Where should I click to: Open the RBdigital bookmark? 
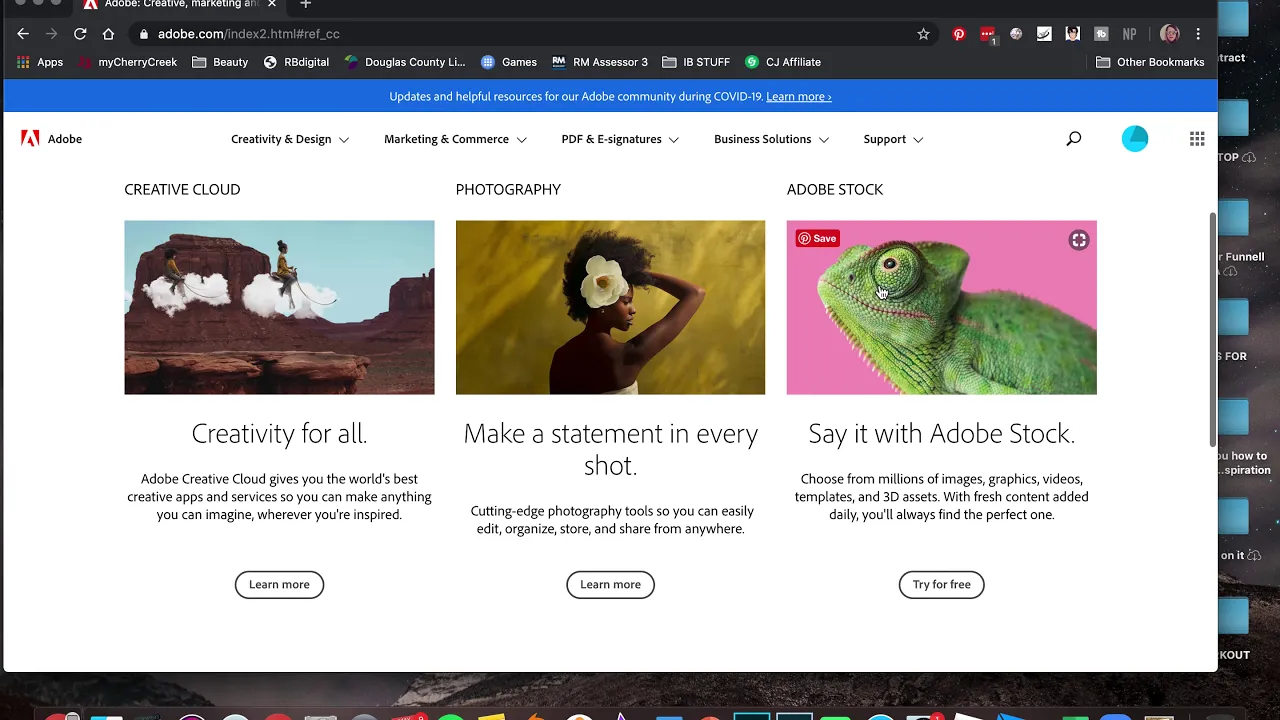[296, 62]
